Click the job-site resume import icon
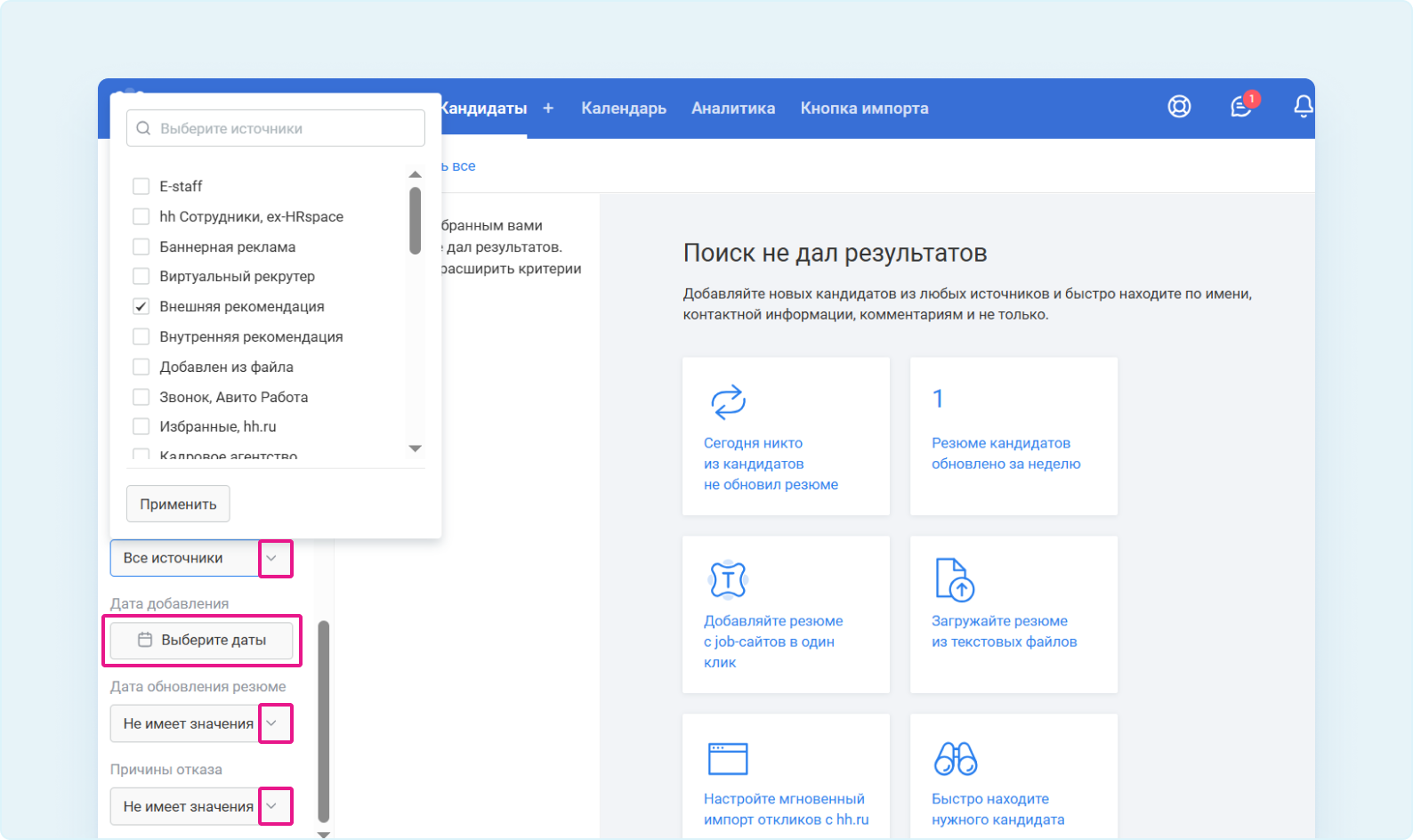 click(x=728, y=580)
